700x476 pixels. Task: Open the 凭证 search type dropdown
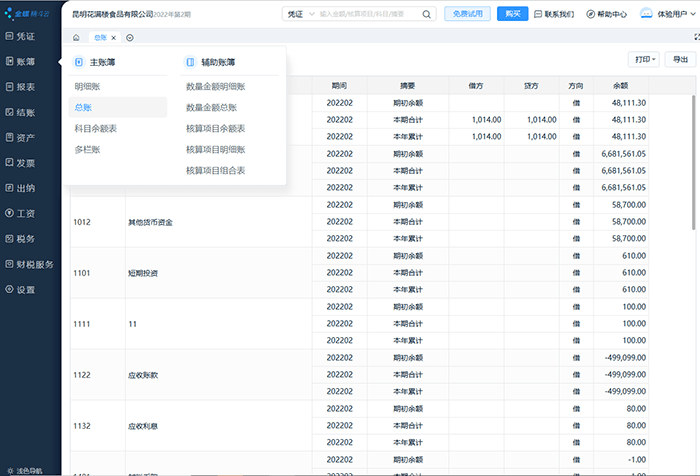[x=301, y=14]
